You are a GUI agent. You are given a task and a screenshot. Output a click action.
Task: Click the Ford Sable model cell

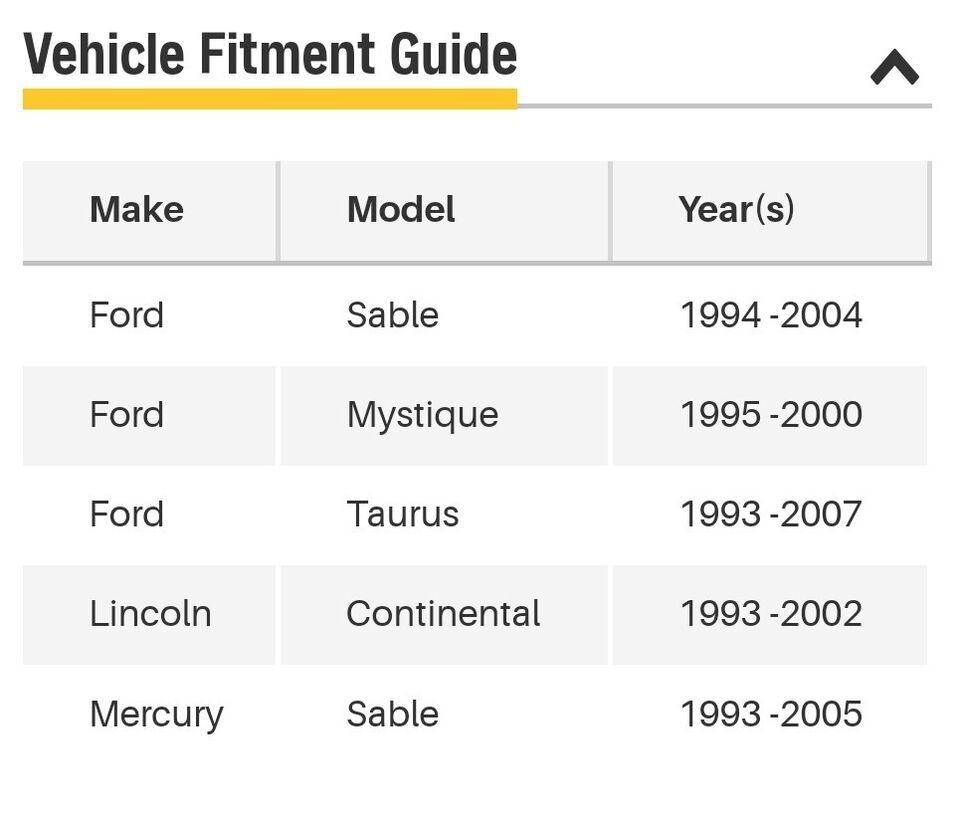coord(392,315)
